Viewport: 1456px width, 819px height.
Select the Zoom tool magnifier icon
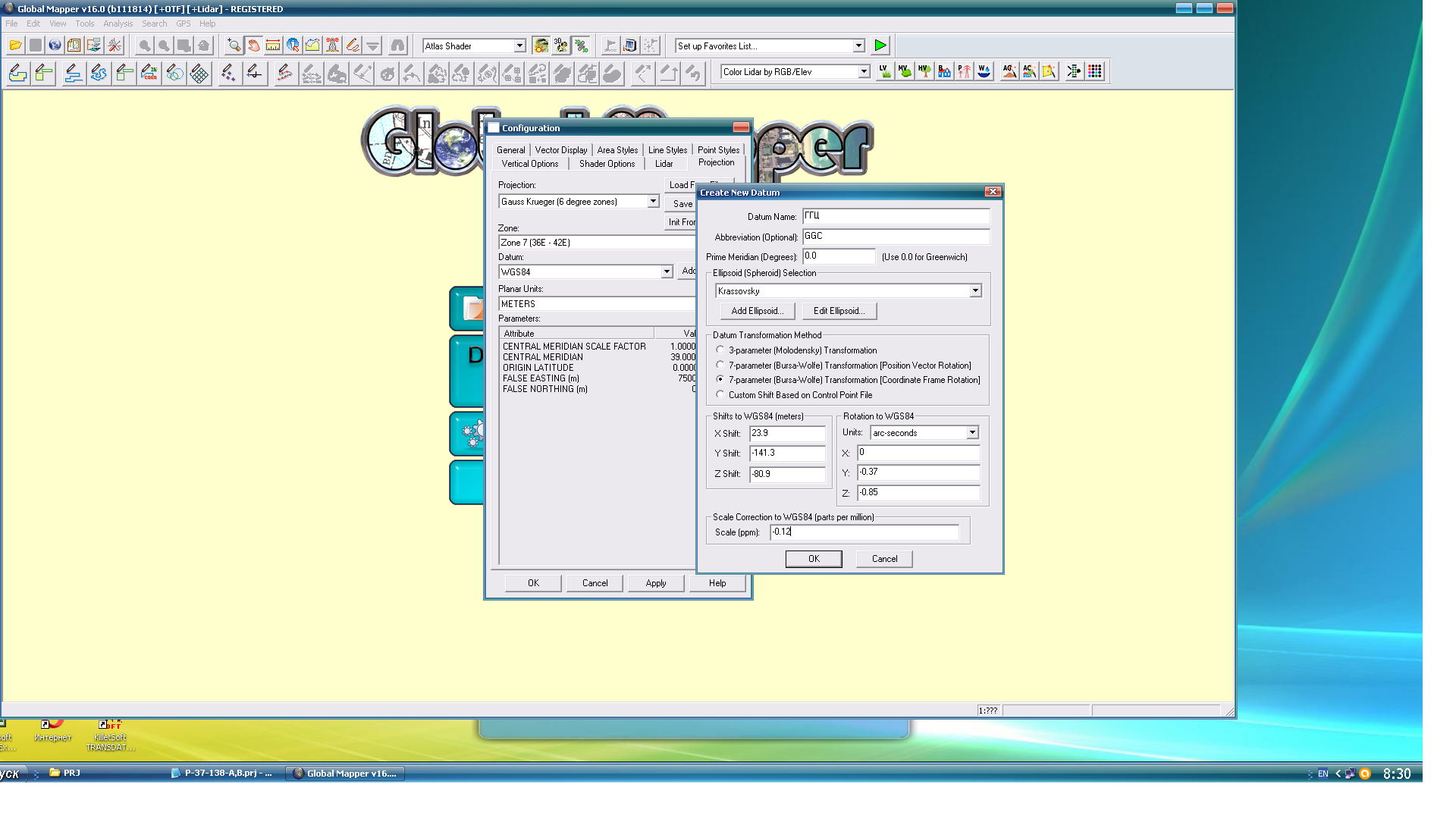point(234,45)
